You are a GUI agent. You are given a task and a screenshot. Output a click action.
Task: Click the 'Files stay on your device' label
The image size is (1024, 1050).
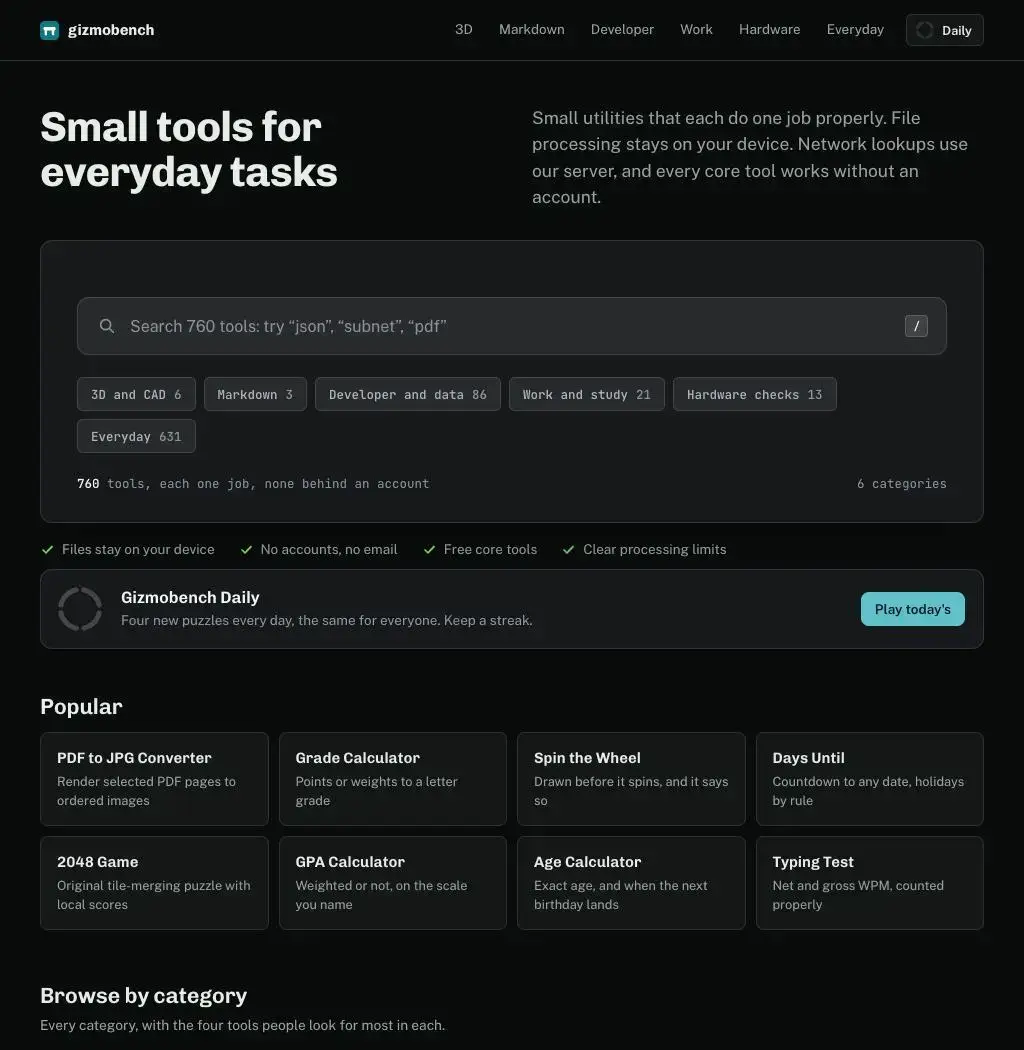(138, 550)
